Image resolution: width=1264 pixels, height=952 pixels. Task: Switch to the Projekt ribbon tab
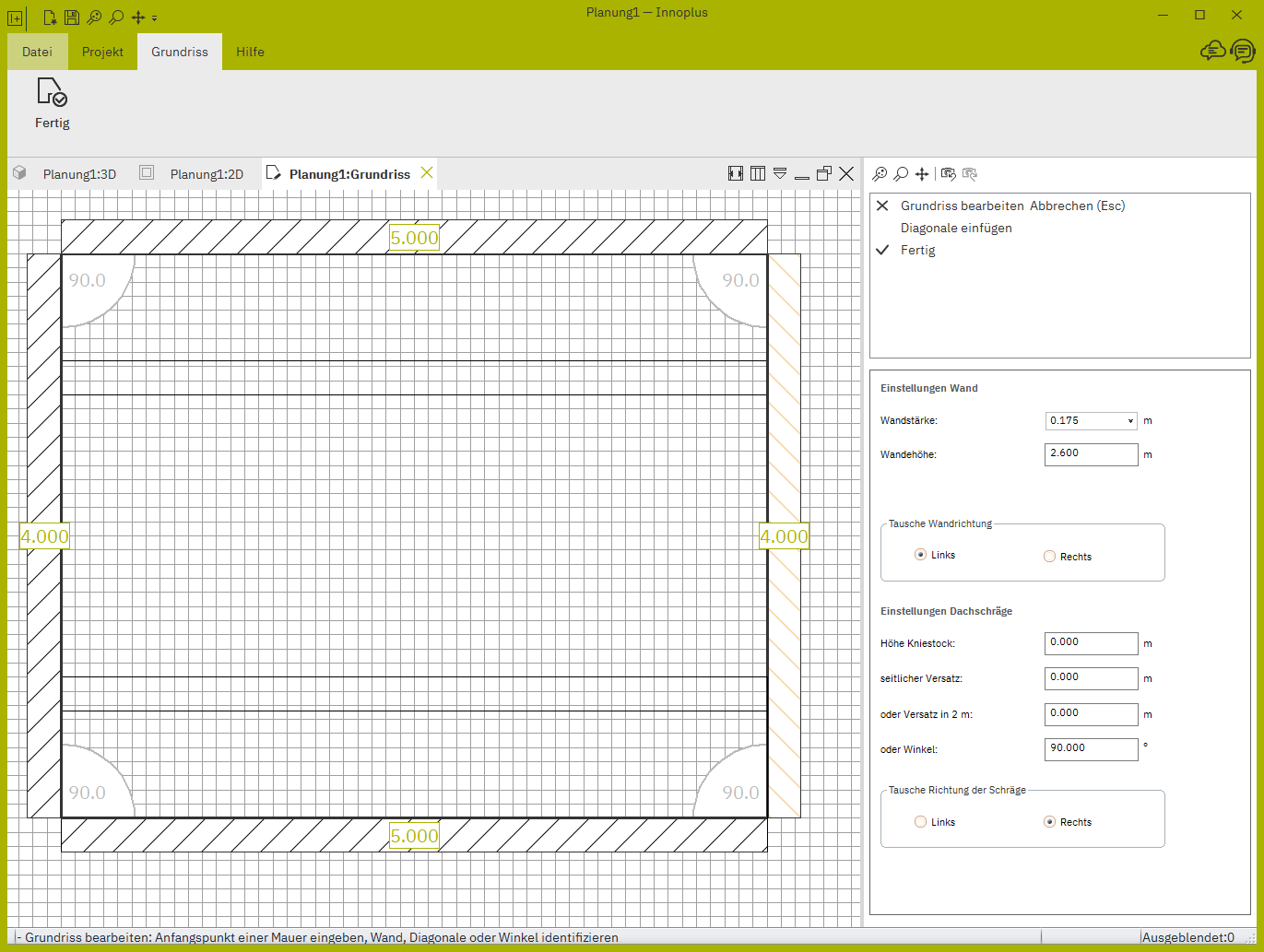[x=102, y=52]
